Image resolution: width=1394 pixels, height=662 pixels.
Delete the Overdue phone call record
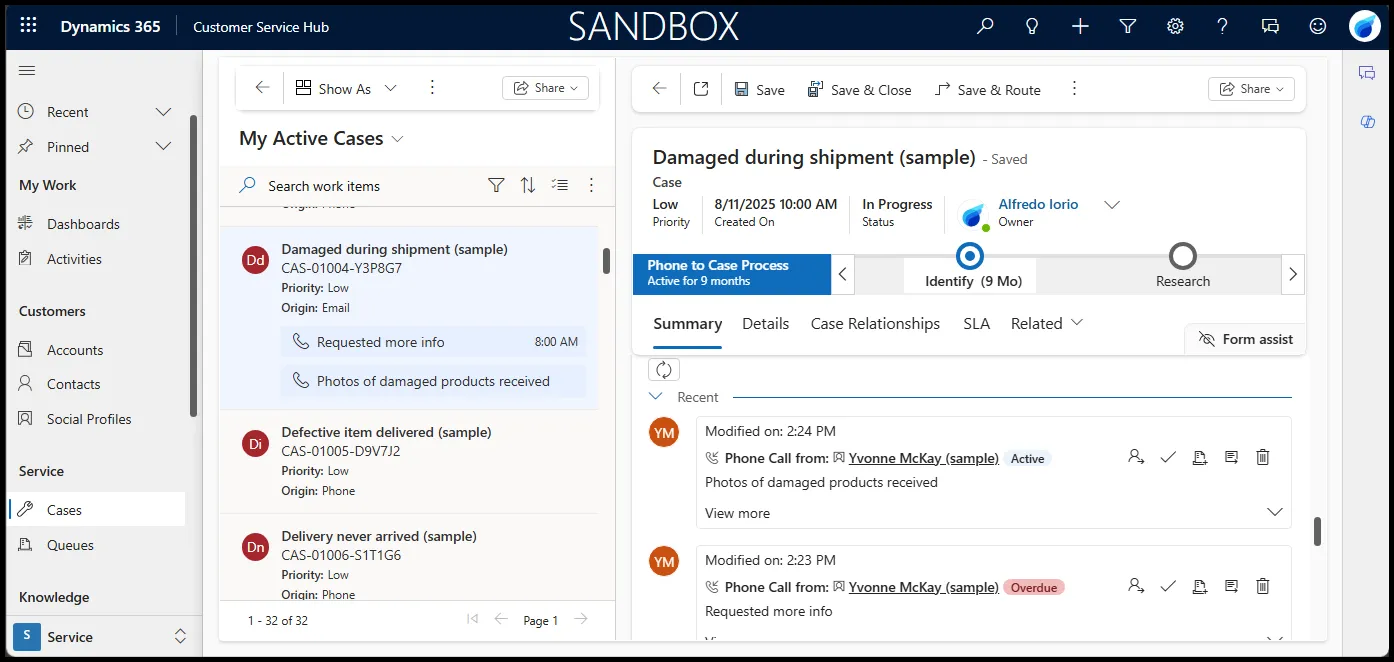coord(1263,586)
